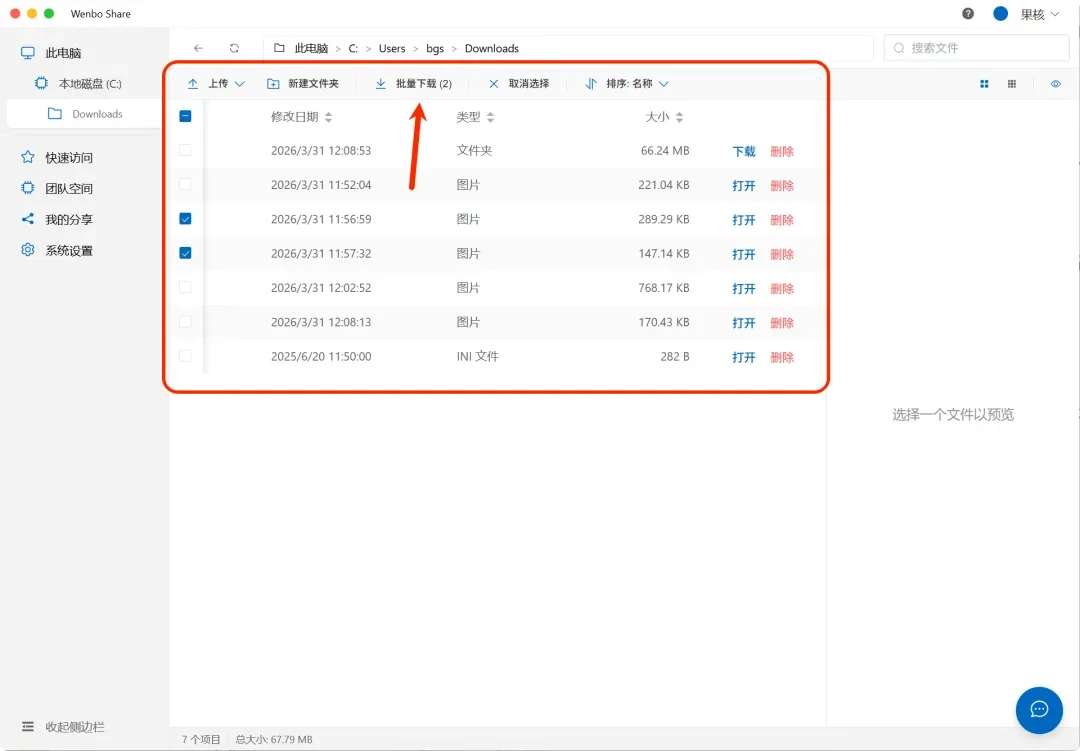Toggle the select-all header checkbox

coord(185,116)
